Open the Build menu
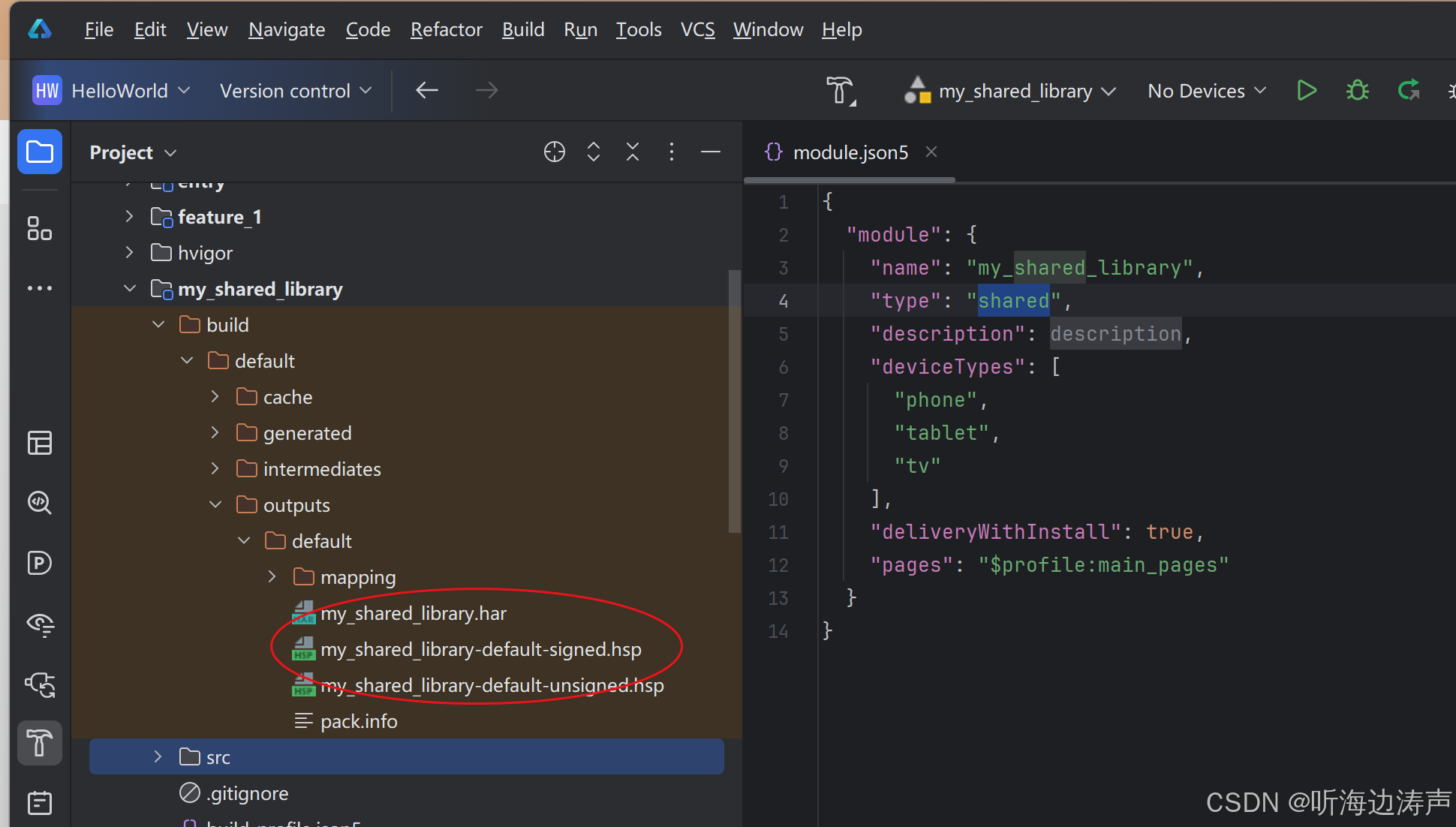The image size is (1456, 827). 523,29
